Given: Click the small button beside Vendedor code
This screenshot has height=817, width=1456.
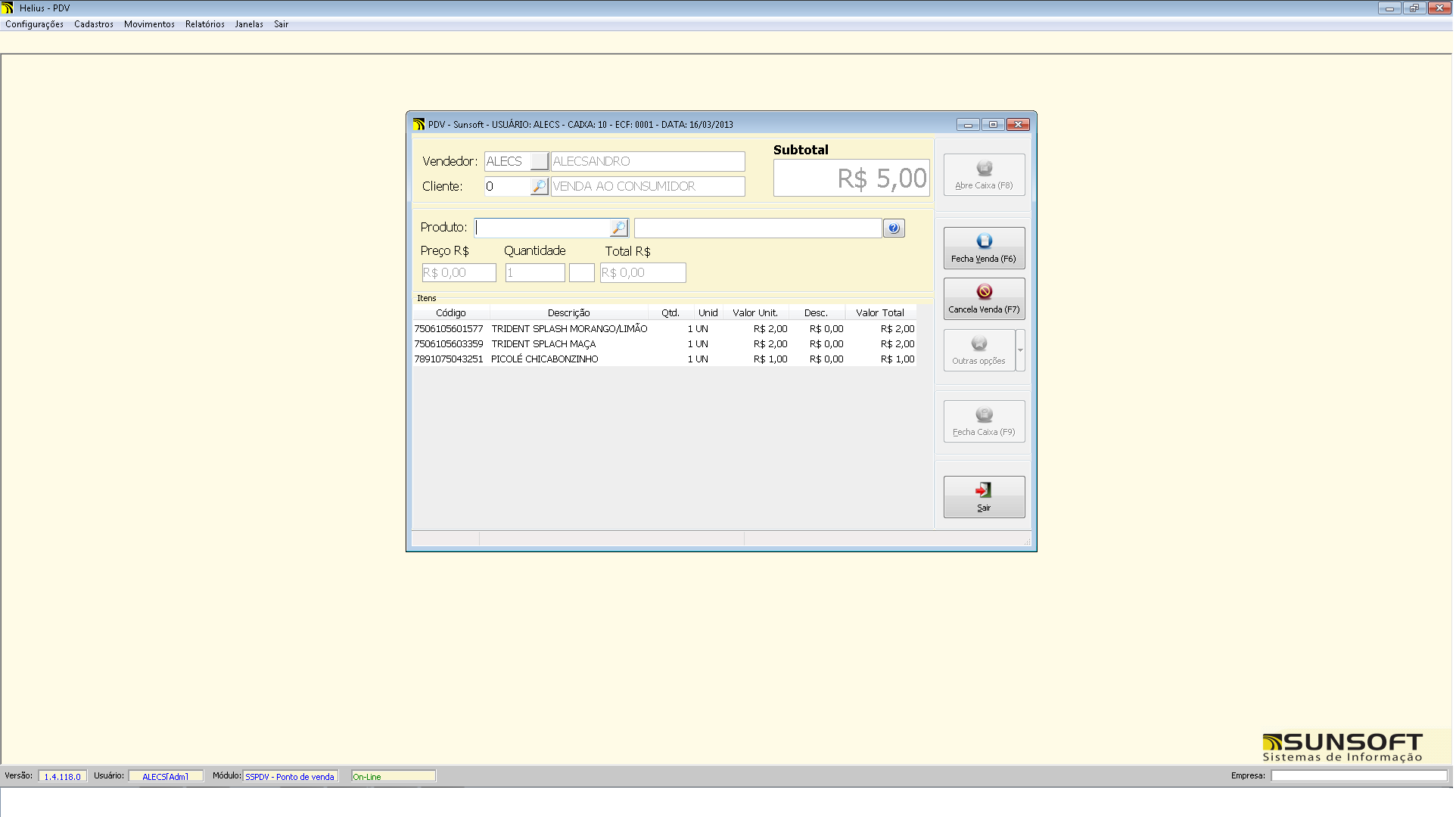Looking at the screenshot, I should coord(539,161).
